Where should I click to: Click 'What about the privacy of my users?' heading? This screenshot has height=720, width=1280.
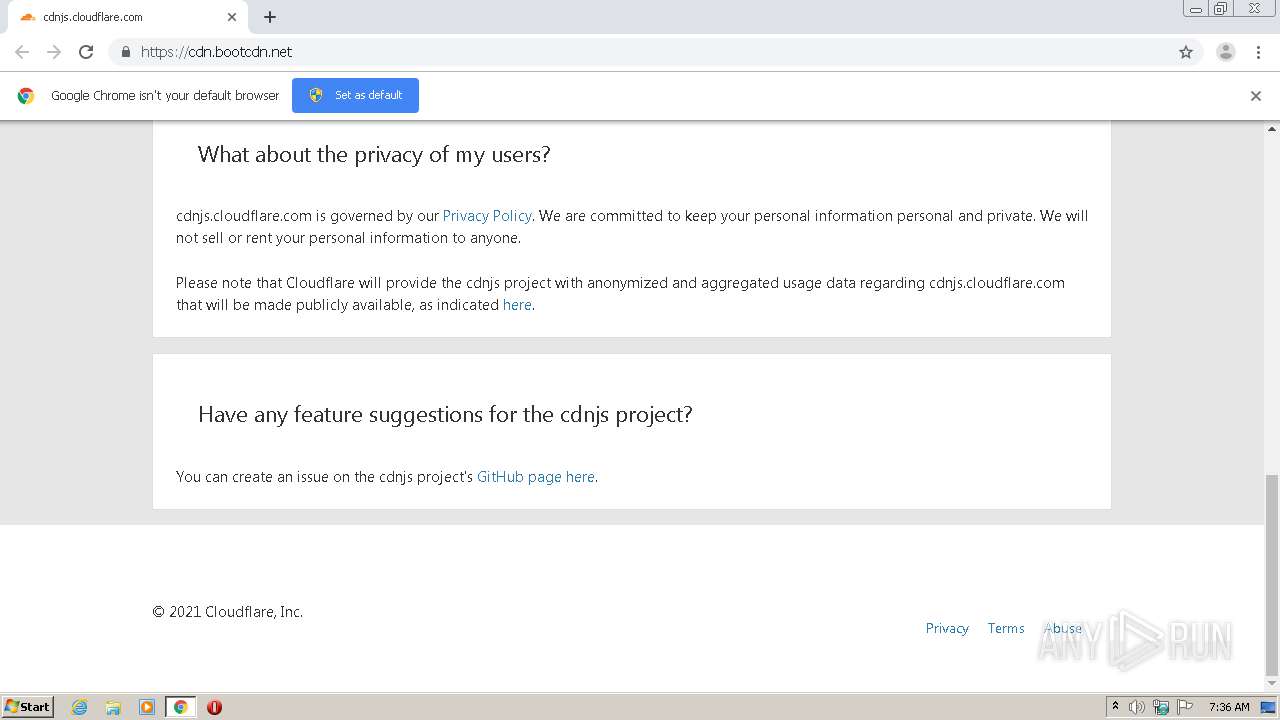click(x=374, y=154)
